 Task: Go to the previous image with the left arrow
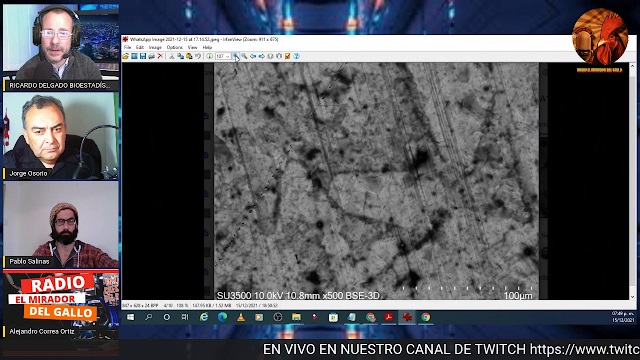point(253,56)
